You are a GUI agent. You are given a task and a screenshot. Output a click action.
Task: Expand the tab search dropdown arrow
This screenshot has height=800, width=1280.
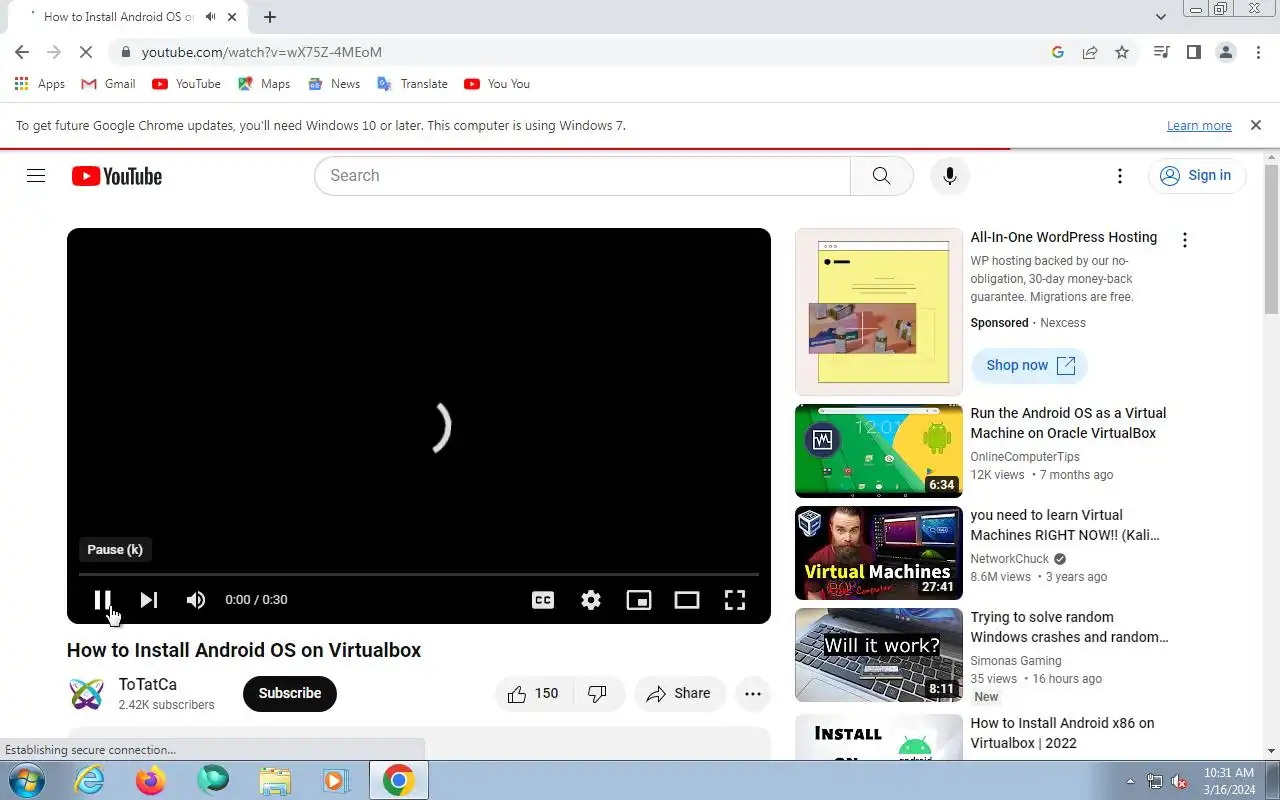click(1160, 17)
